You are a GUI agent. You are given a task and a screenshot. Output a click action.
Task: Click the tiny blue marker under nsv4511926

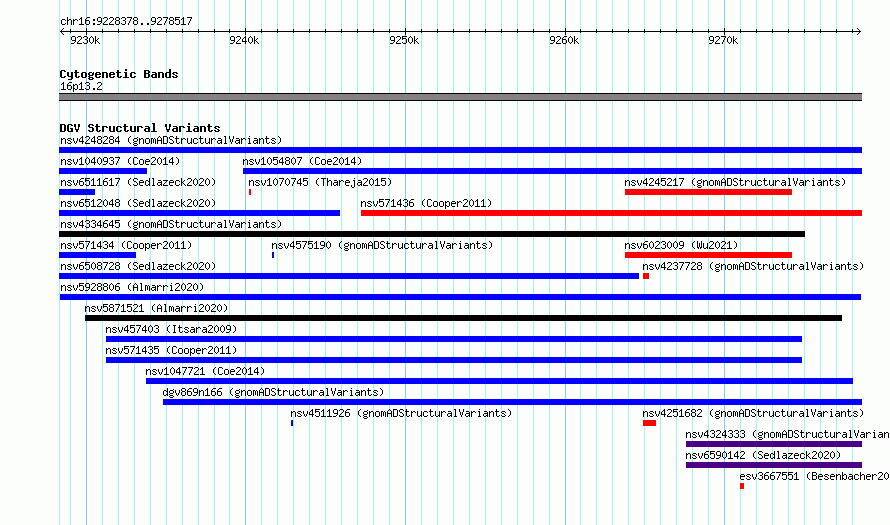(x=292, y=423)
